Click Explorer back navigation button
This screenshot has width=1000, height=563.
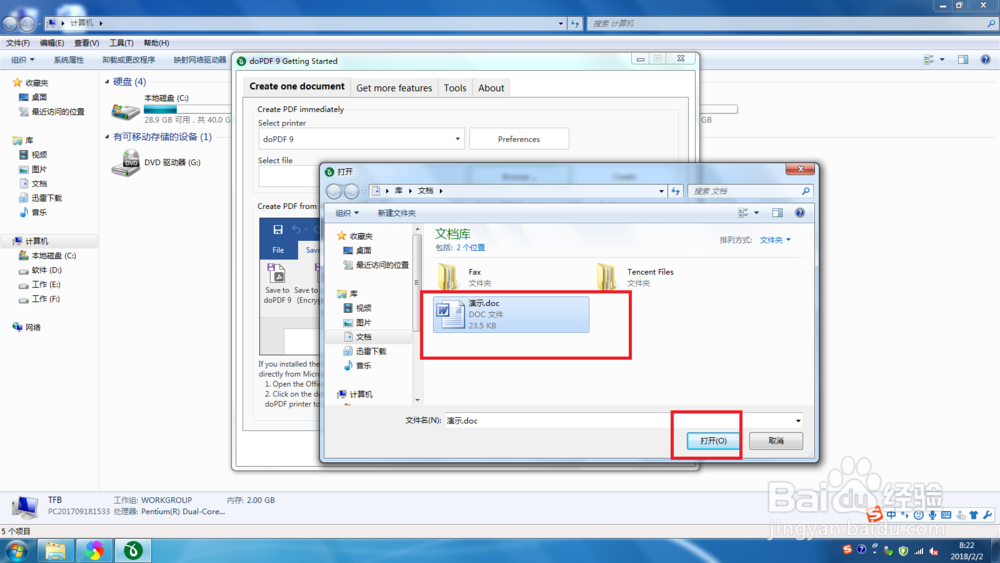(10, 24)
